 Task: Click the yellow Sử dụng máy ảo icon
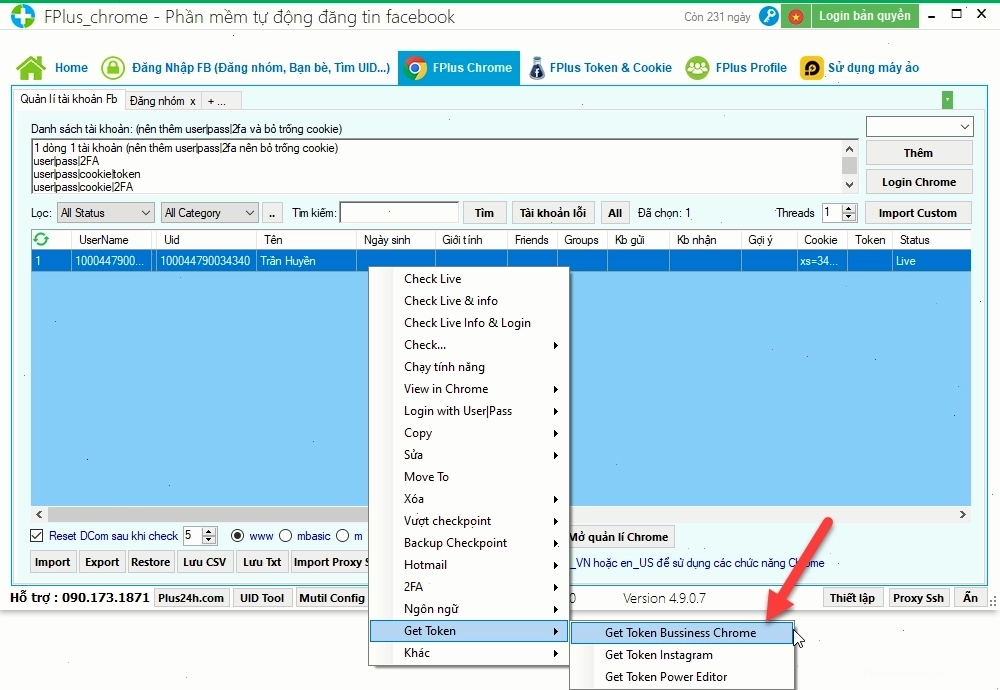click(811, 68)
